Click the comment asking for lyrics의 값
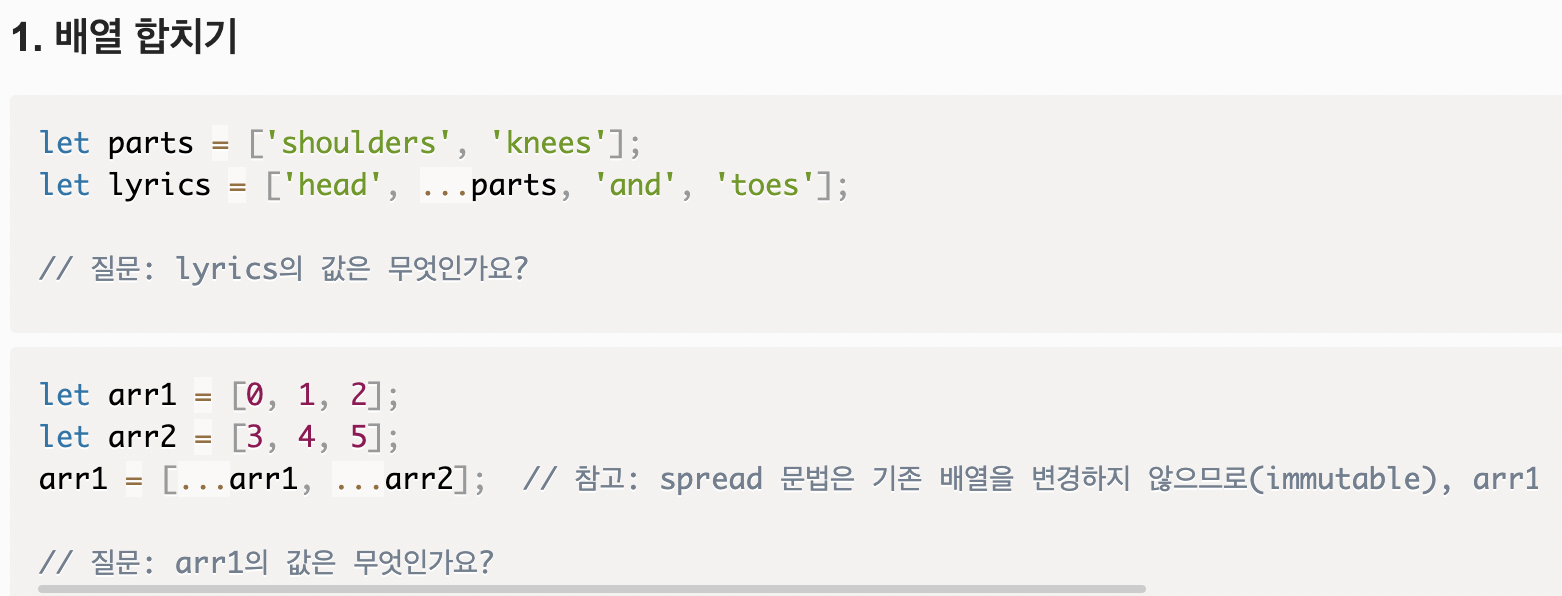This screenshot has width=1562, height=596. [x=282, y=268]
